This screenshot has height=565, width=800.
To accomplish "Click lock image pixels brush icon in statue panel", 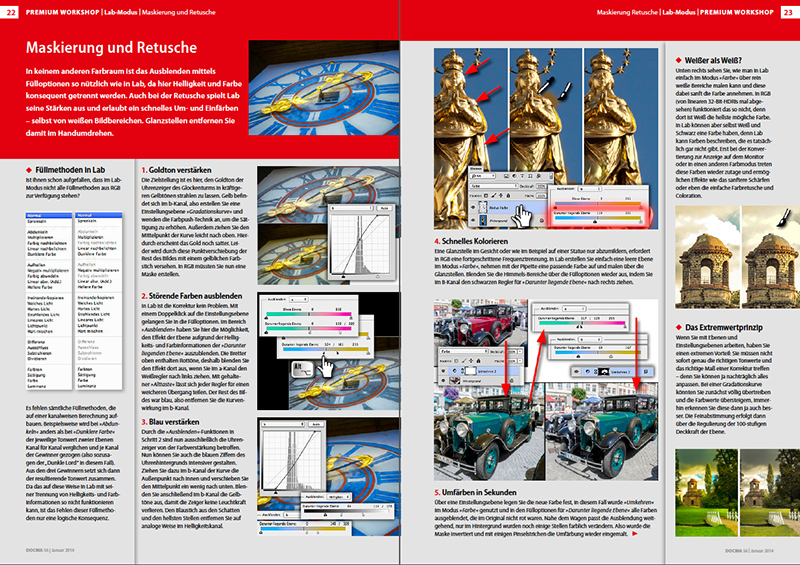I will pos(493,195).
